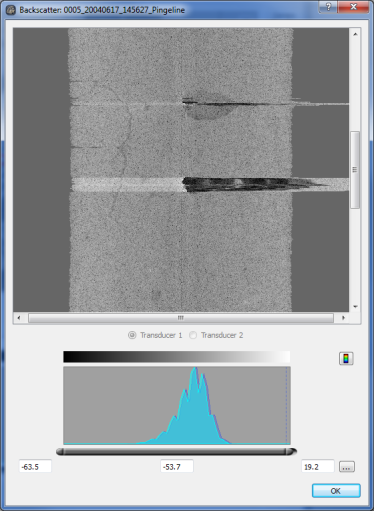Open the color map picker icon
Image resolution: width=374 pixels, height=511 pixels.
point(346,358)
